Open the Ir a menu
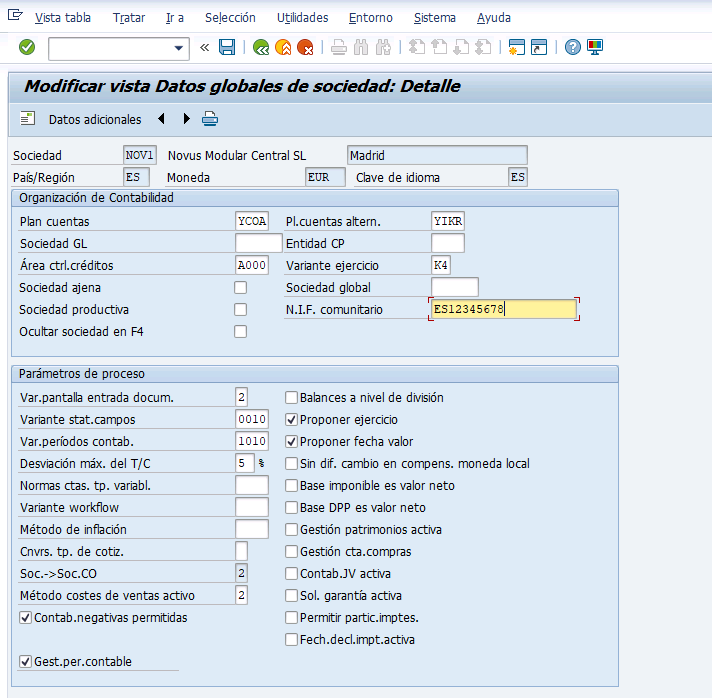The image size is (712, 698). click(x=175, y=18)
